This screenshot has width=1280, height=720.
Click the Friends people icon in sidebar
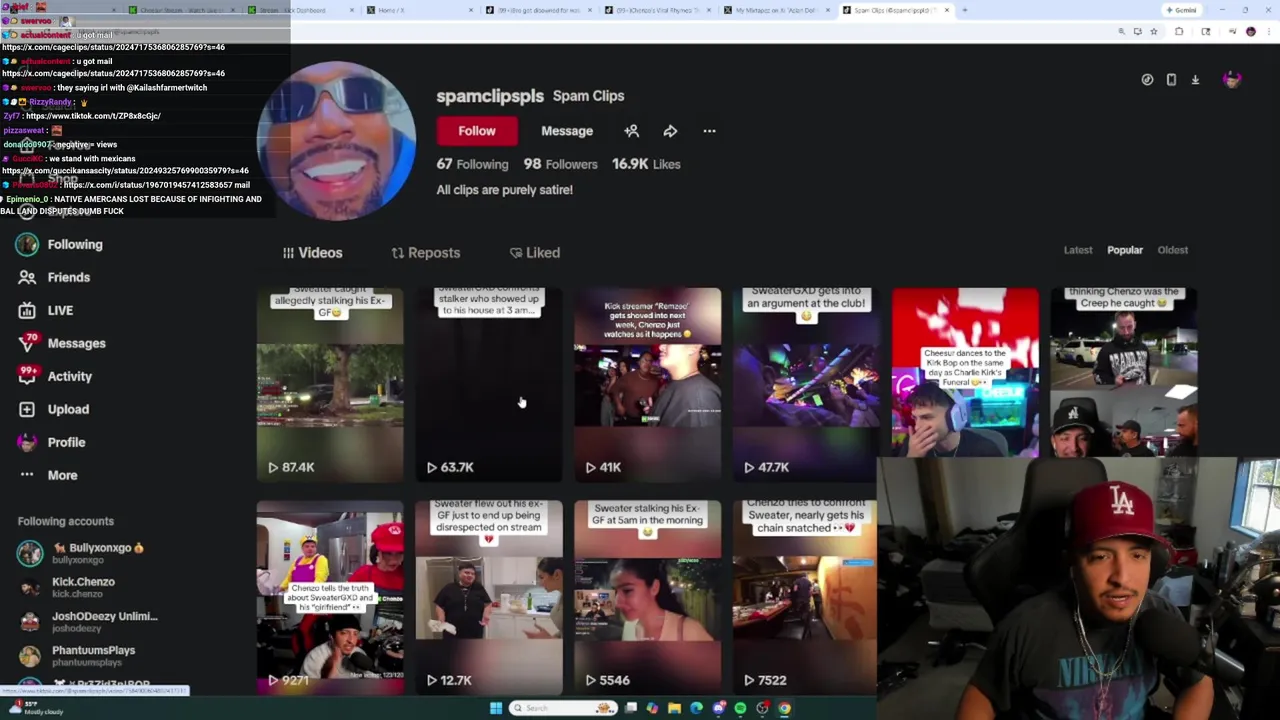coord(27,277)
